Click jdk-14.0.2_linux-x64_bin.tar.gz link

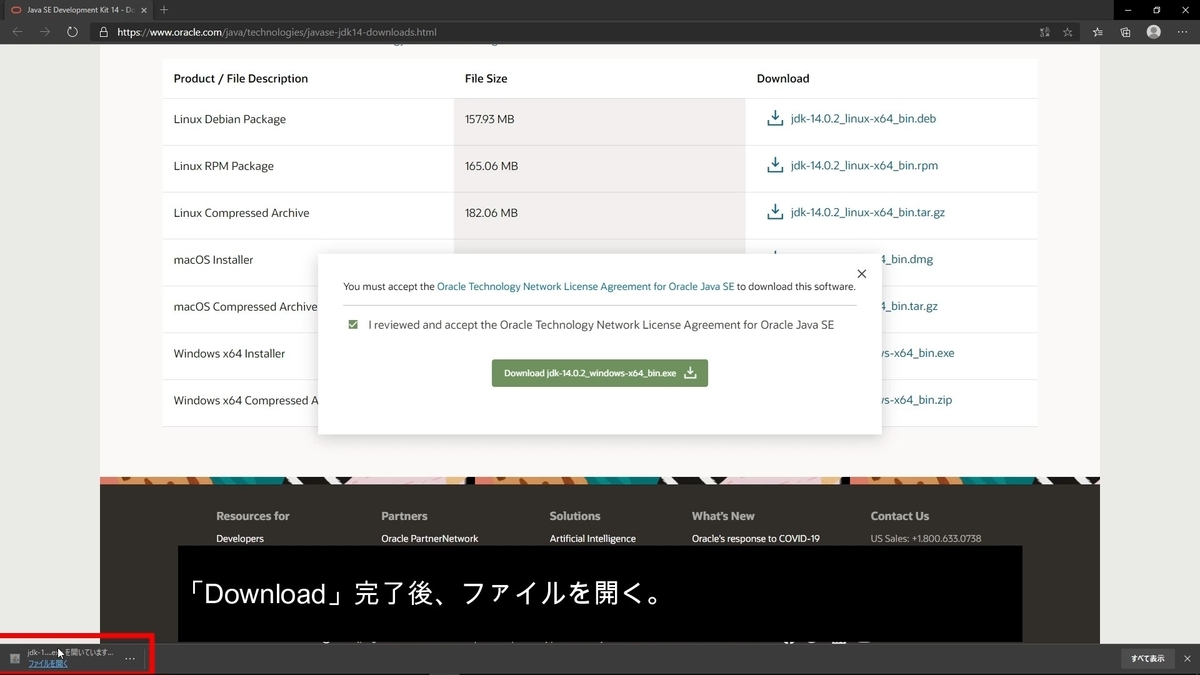pyautogui.click(x=867, y=212)
